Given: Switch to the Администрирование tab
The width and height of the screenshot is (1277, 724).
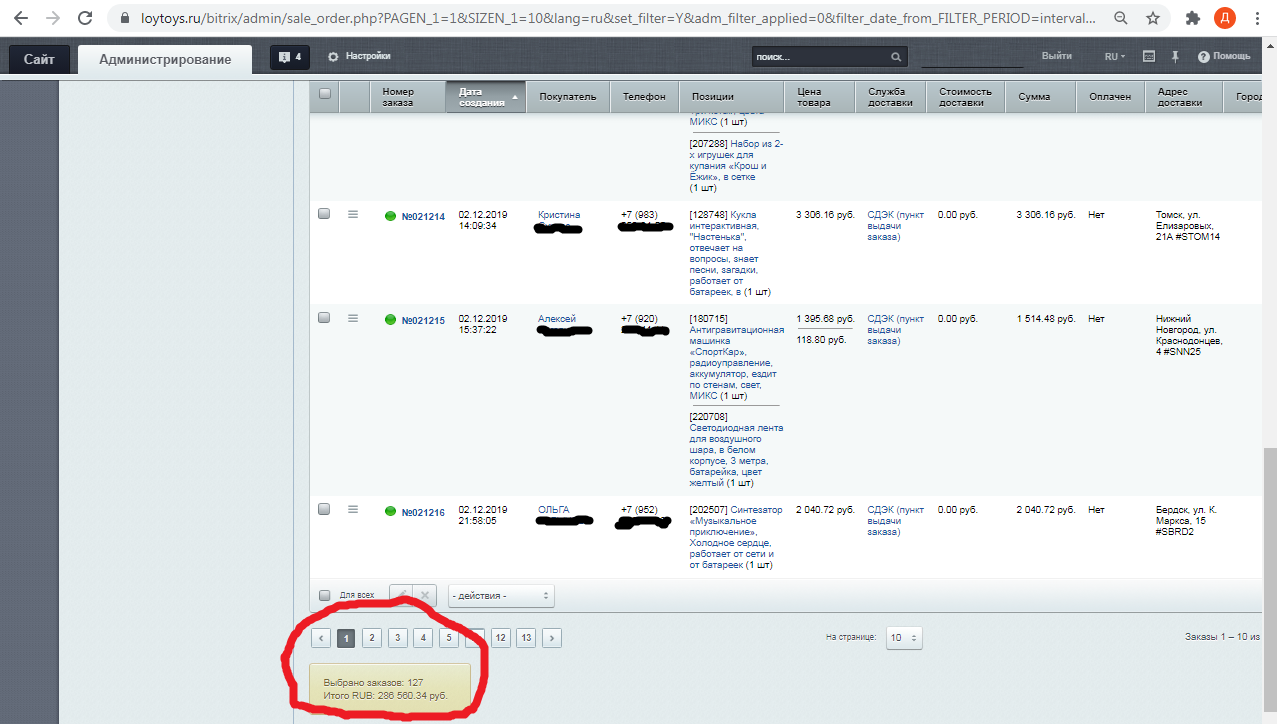Looking at the screenshot, I should pos(165,59).
